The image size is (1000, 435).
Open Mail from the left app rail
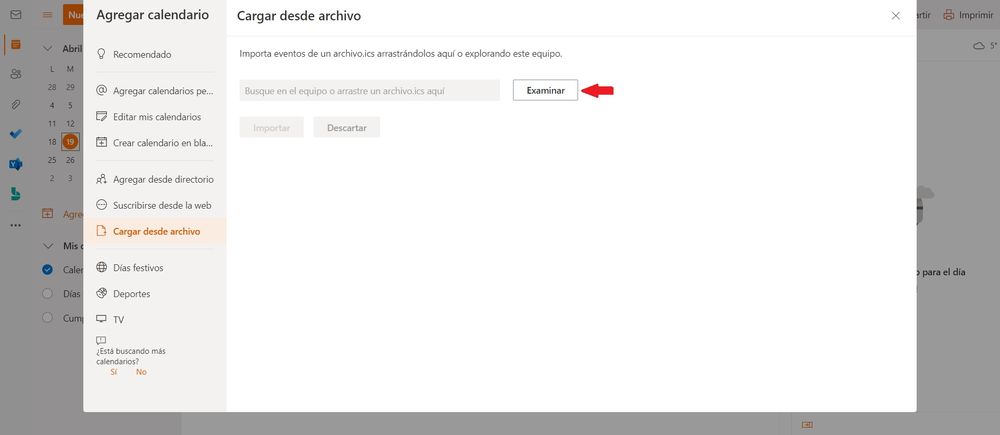point(15,15)
